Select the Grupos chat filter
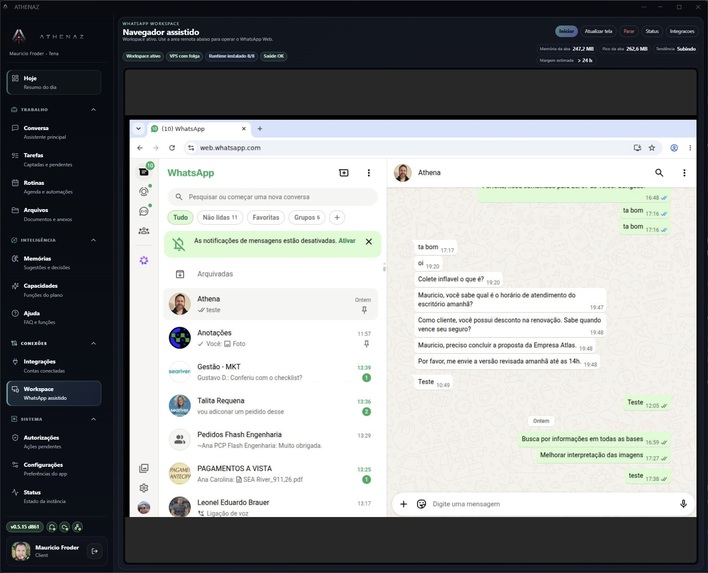 (307, 217)
